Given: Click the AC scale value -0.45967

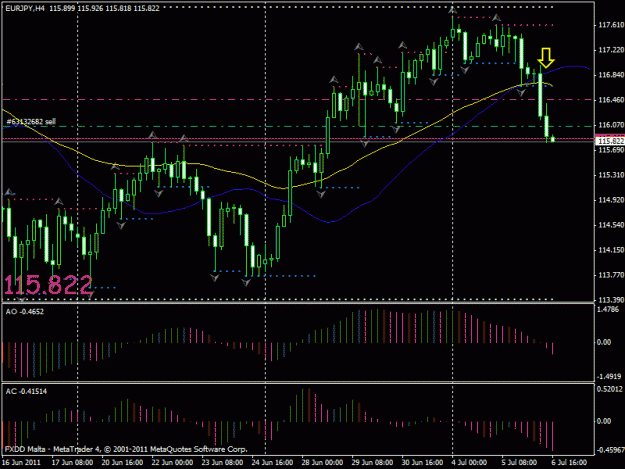Looking at the screenshot, I should (610, 451).
